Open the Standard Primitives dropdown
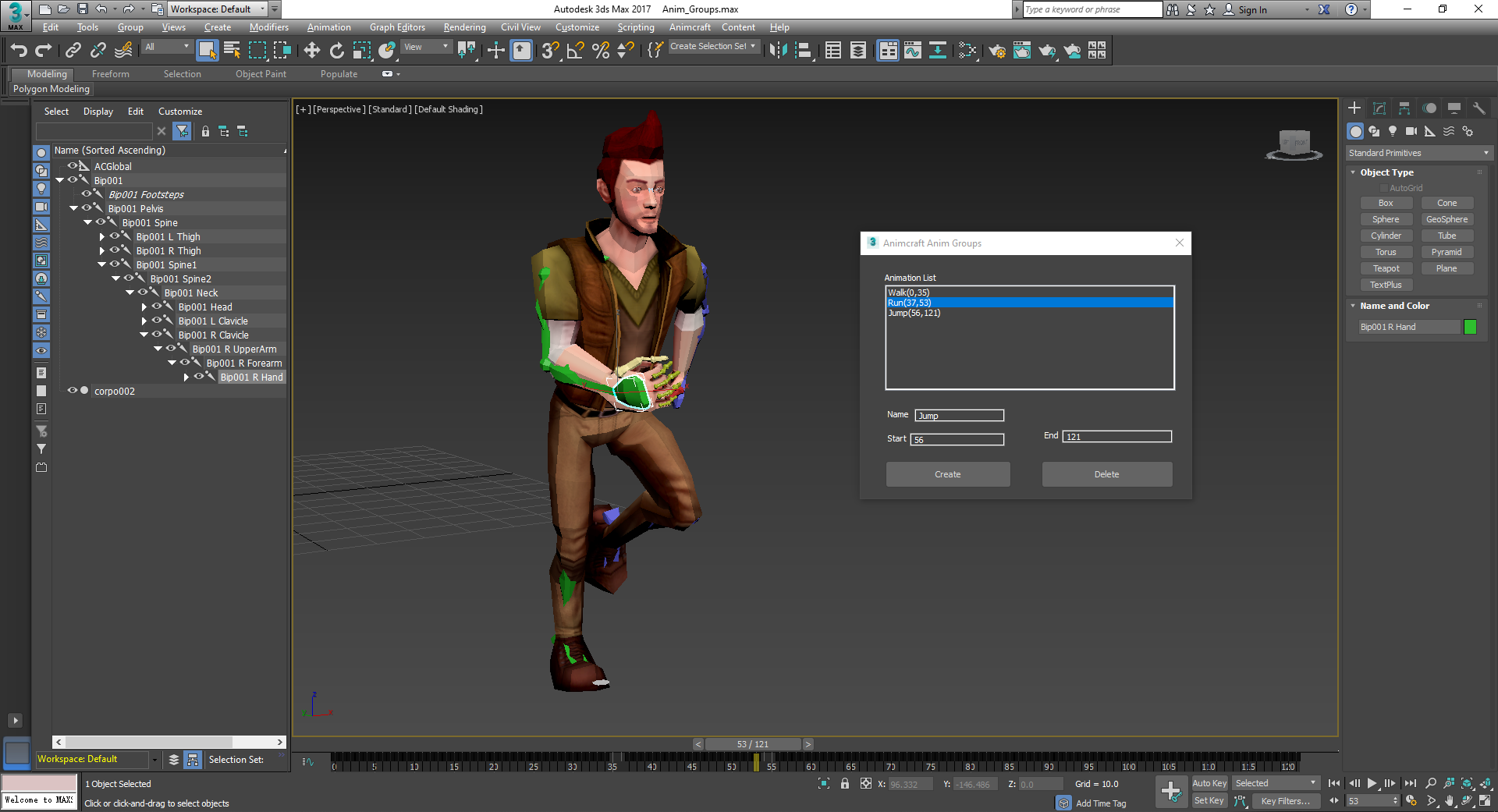Image resolution: width=1498 pixels, height=812 pixels. (x=1418, y=153)
